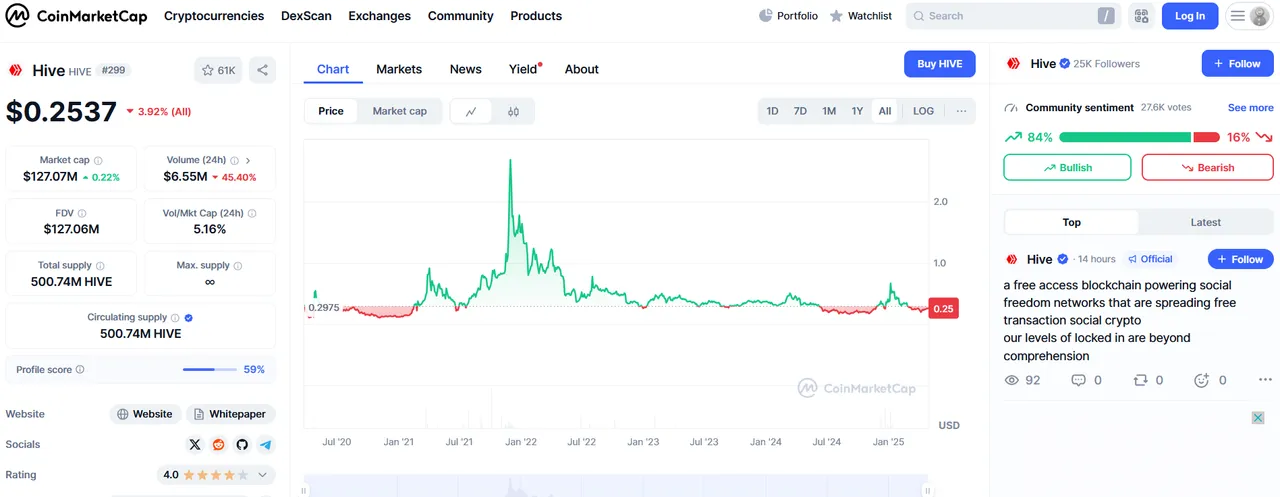
Task: Open the QR code app download icon
Action: pyautogui.click(x=1141, y=16)
